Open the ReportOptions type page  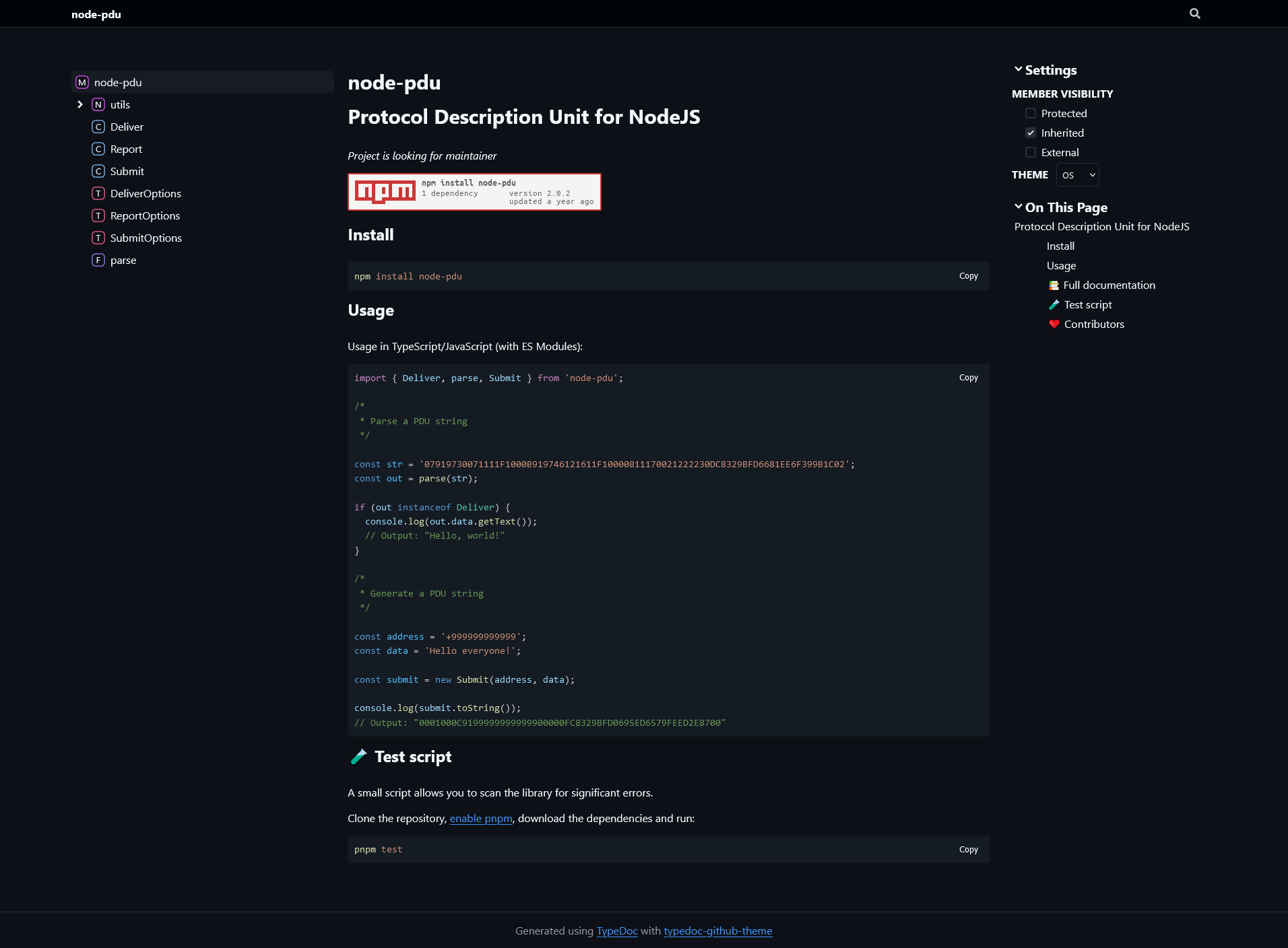[x=145, y=215]
